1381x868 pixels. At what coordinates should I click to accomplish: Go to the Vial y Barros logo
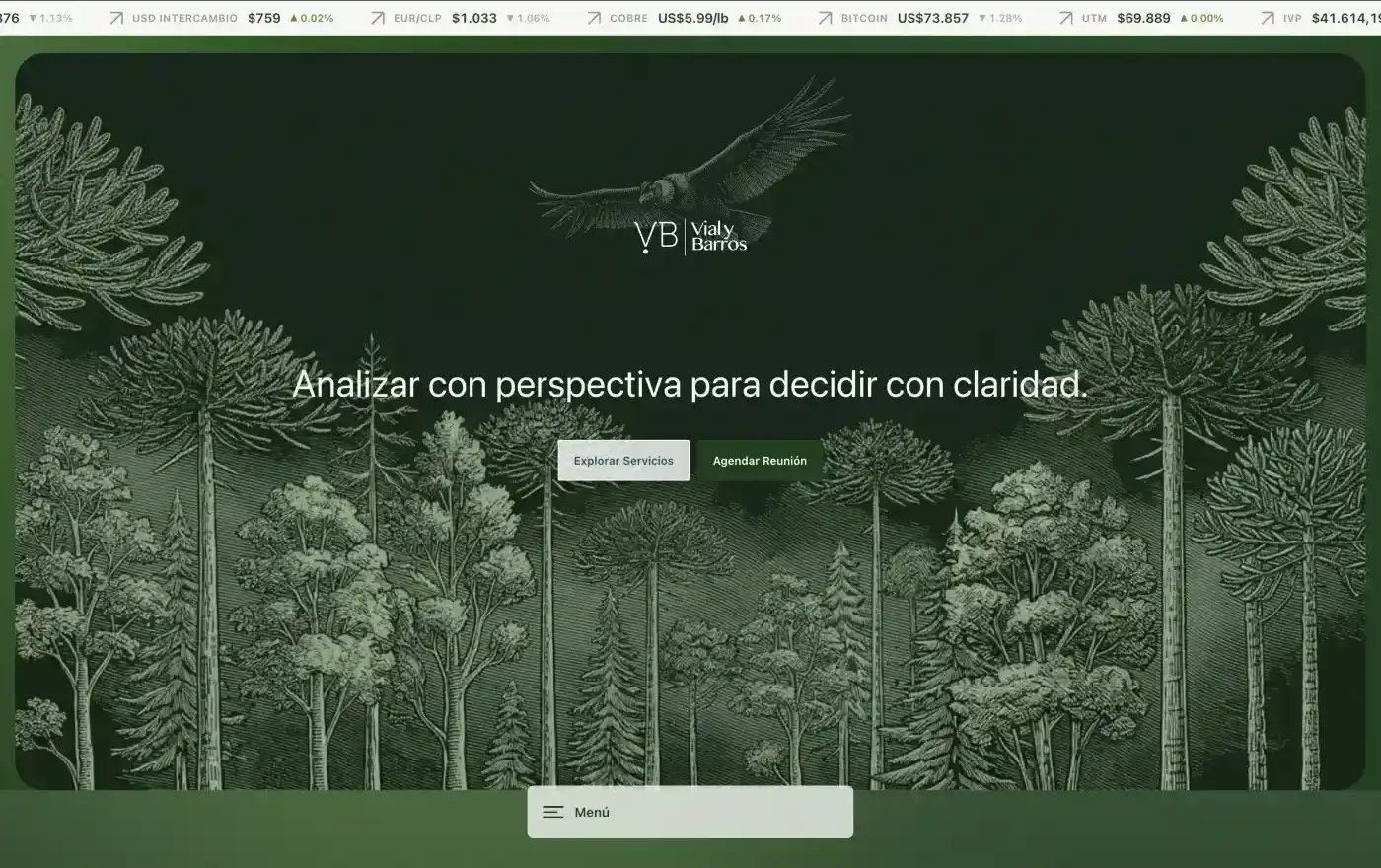tap(690, 237)
